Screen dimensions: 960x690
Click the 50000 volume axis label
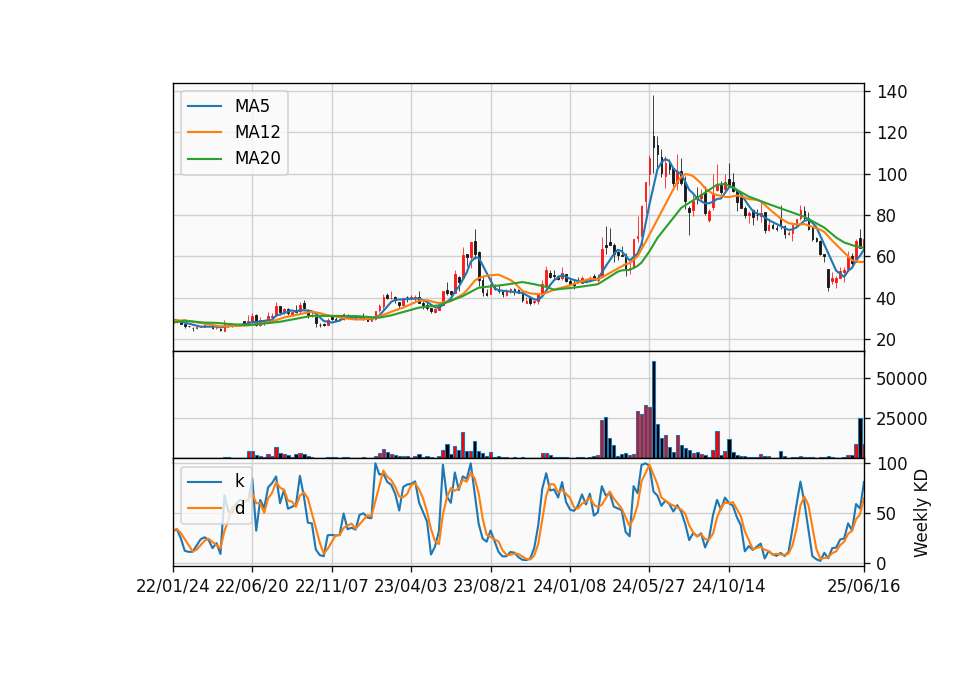click(x=902, y=379)
